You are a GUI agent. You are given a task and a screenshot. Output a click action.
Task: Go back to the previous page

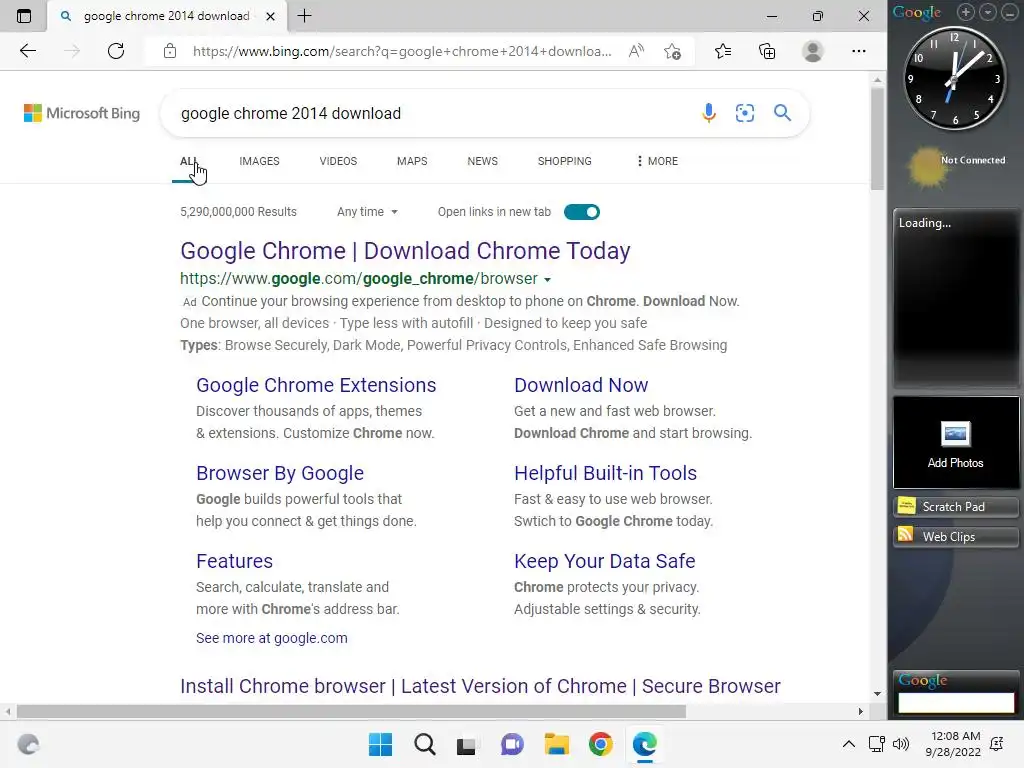point(28,51)
